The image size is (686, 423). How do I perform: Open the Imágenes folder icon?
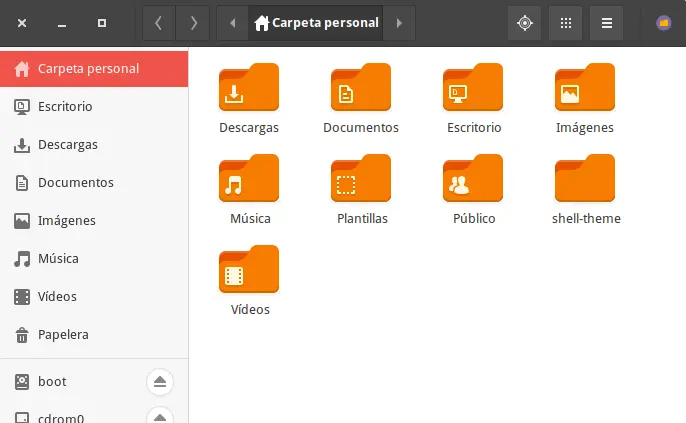(x=584, y=87)
